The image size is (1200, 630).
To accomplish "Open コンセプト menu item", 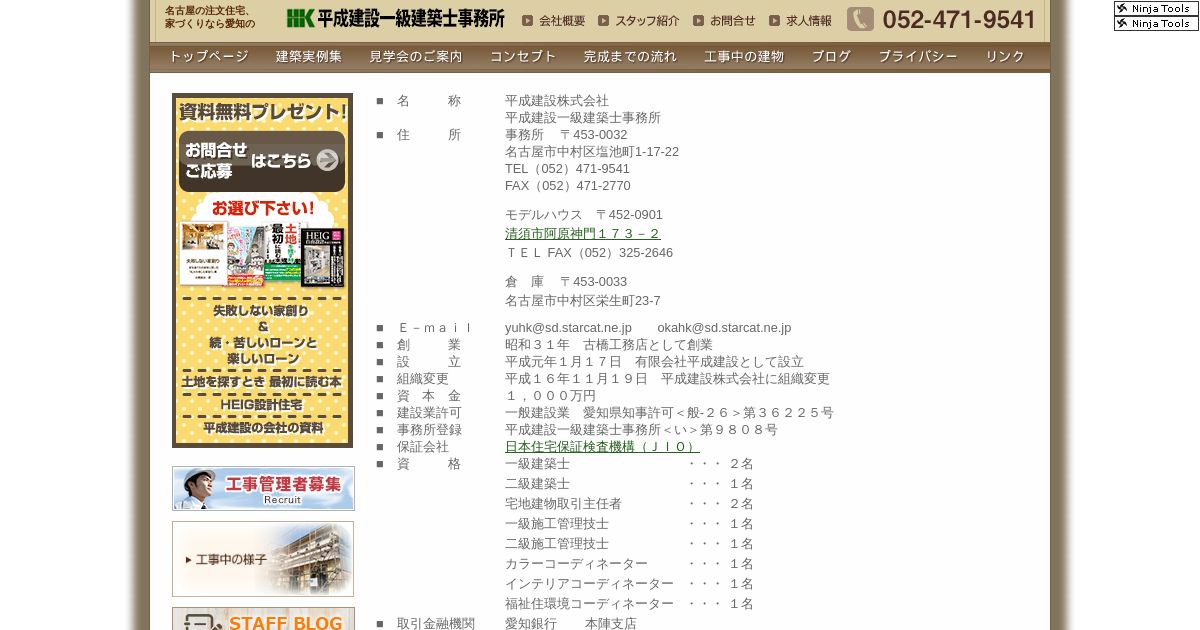I will pyautogui.click(x=523, y=57).
